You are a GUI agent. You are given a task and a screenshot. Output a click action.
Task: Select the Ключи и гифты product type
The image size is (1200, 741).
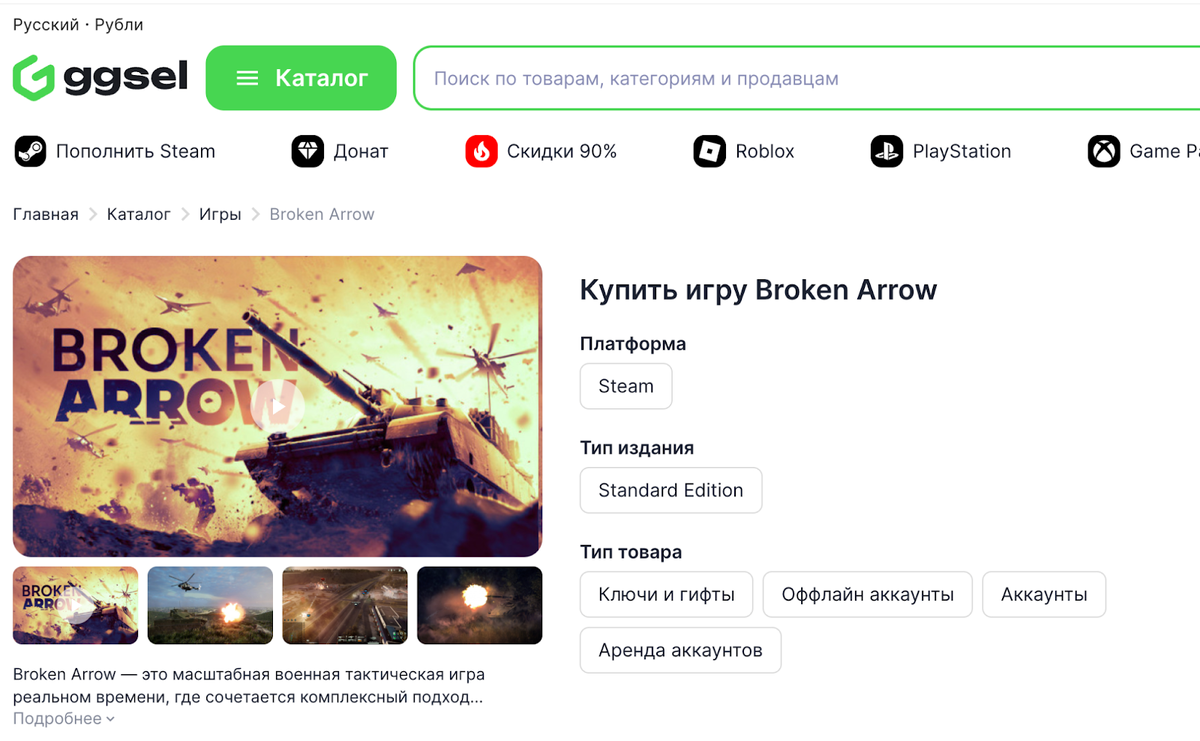coord(667,594)
